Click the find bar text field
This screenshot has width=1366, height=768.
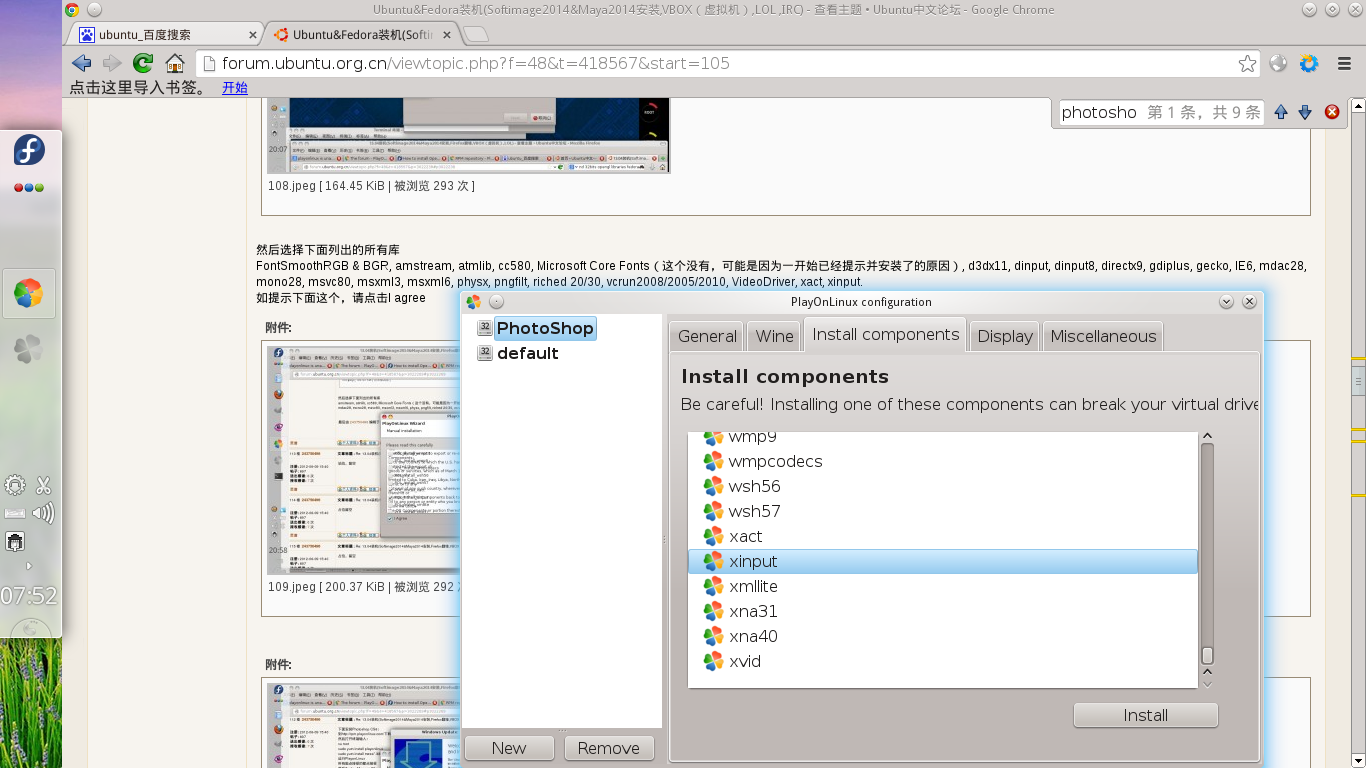[x=1099, y=112]
